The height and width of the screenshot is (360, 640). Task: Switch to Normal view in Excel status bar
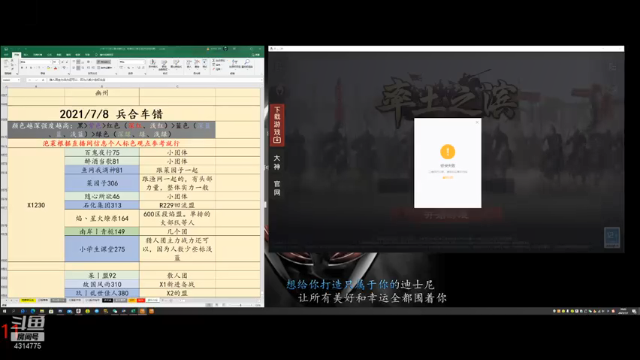209,305
